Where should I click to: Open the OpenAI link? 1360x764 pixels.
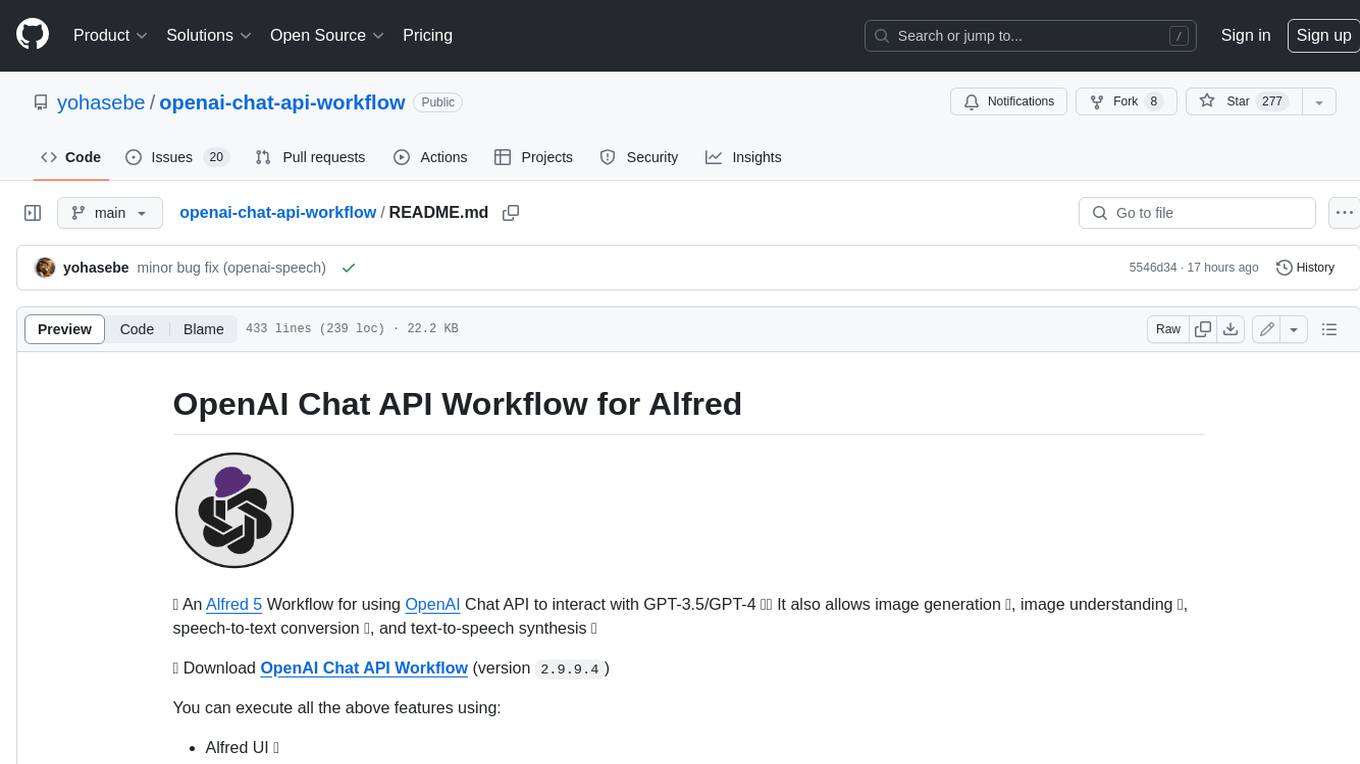point(432,604)
